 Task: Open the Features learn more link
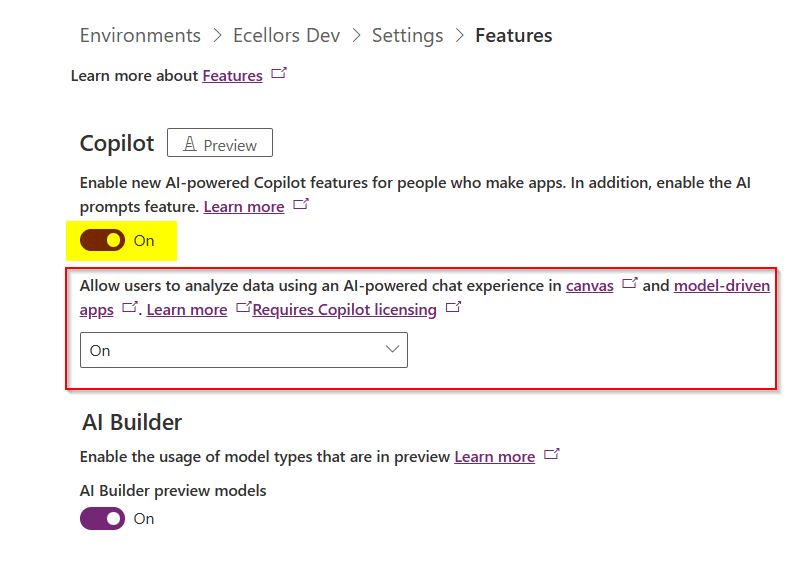[x=232, y=76]
